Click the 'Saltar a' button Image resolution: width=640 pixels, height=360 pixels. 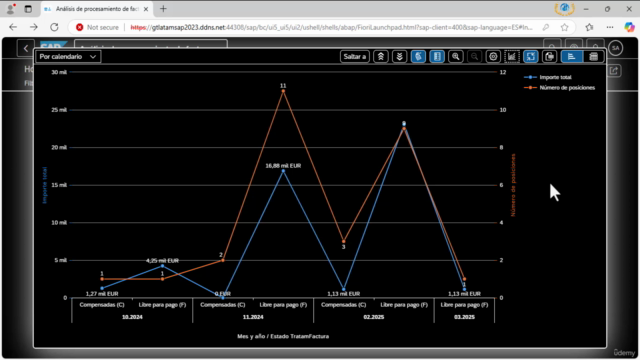click(355, 57)
